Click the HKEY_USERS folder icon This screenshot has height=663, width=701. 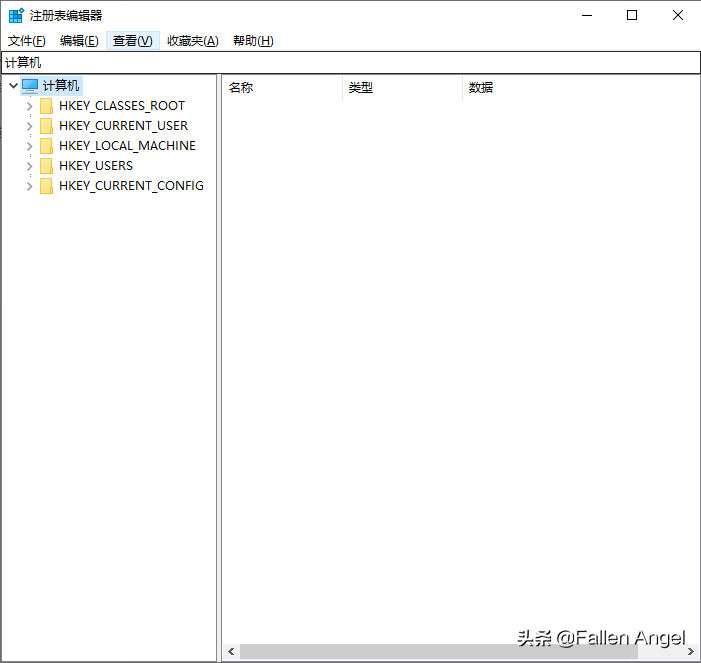tap(46, 166)
